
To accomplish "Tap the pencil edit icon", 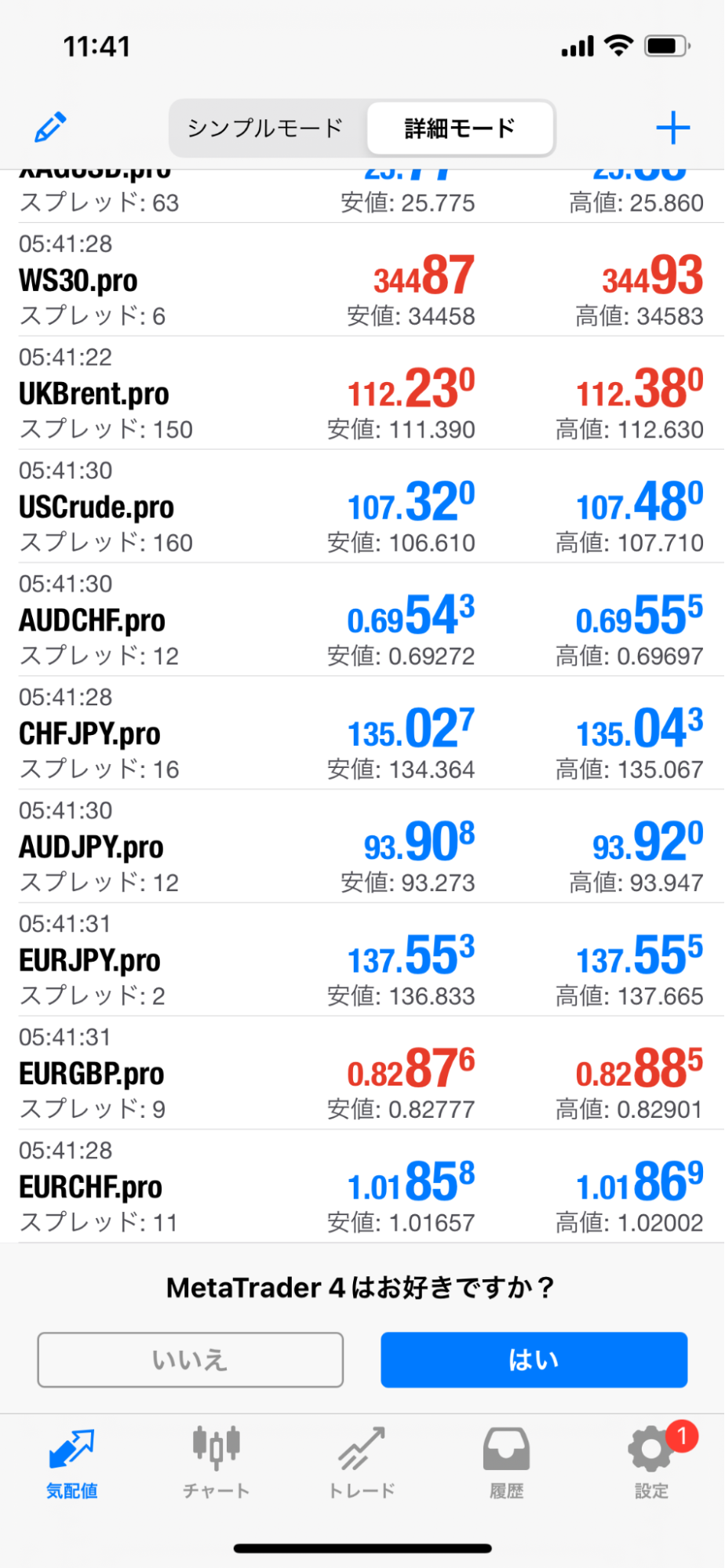I will coord(50,127).
